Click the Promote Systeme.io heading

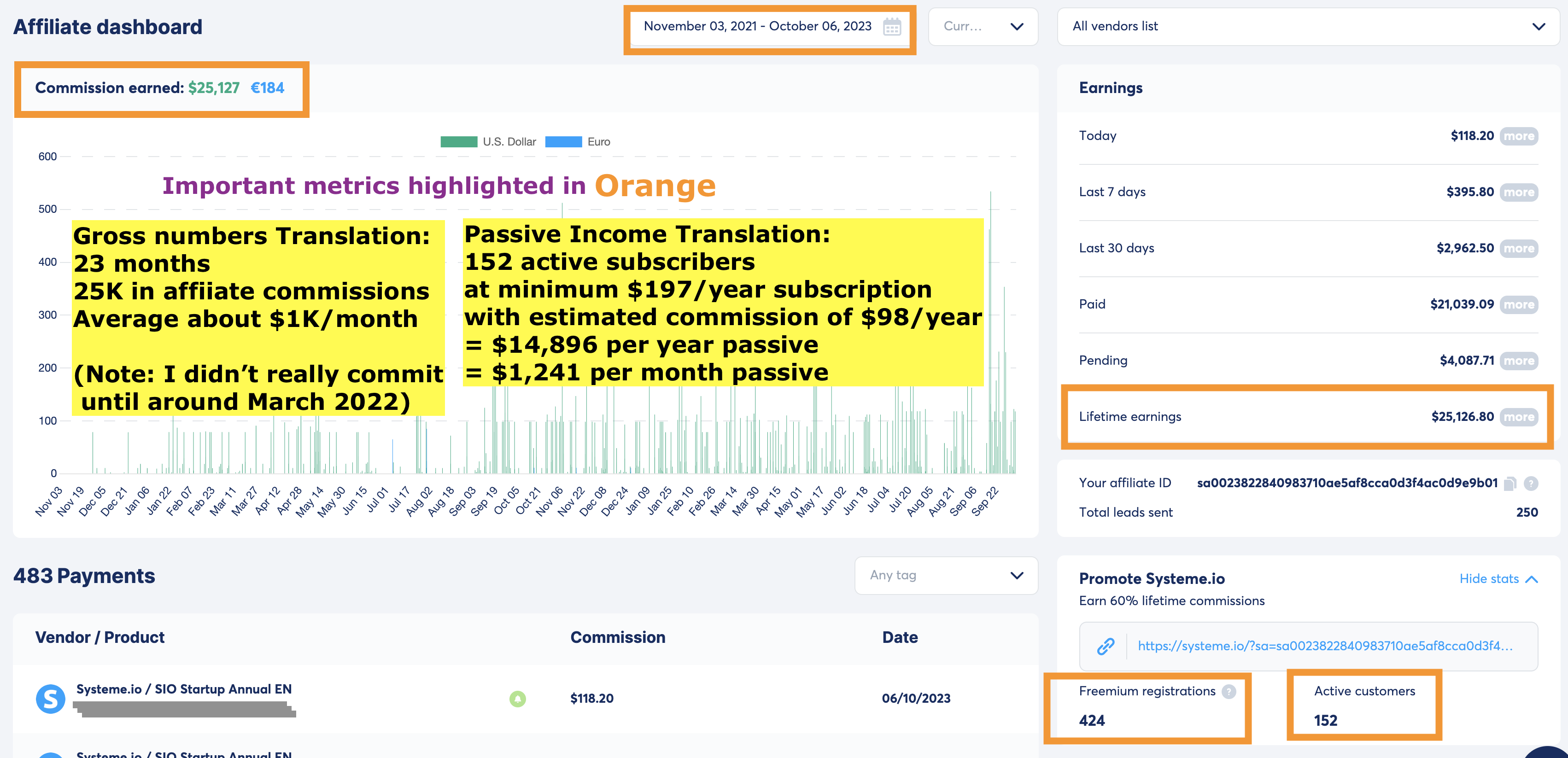pyautogui.click(x=1152, y=578)
